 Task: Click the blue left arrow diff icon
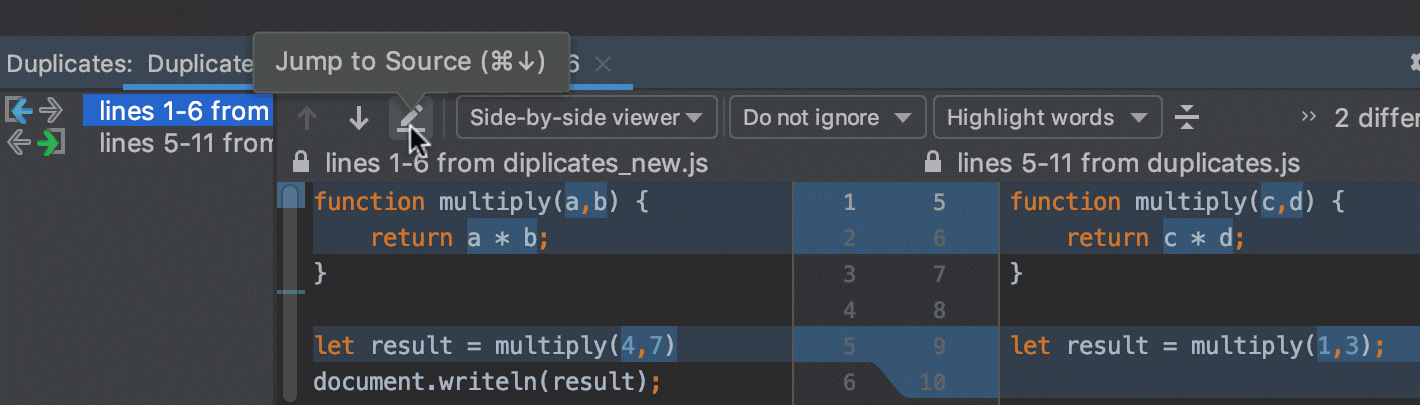pyautogui.click(x=19, y=110)
